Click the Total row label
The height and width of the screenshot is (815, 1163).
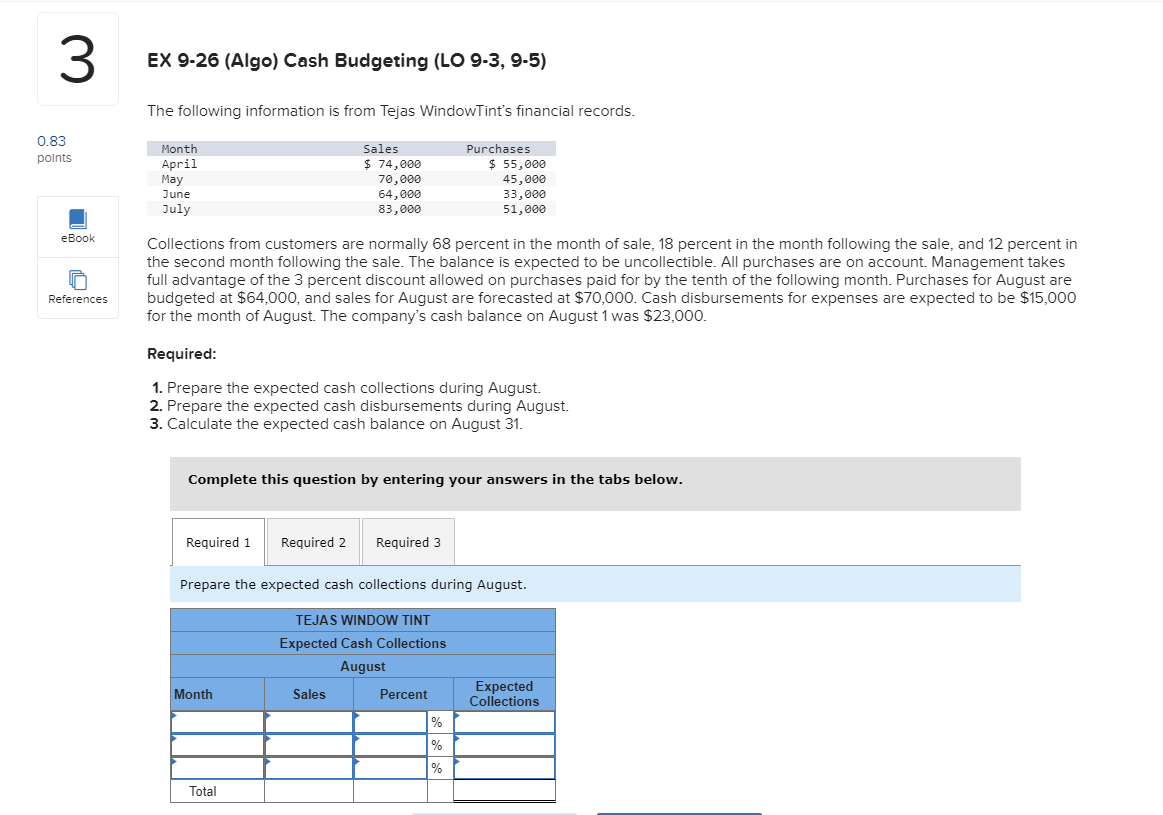(x=202, y=791)
